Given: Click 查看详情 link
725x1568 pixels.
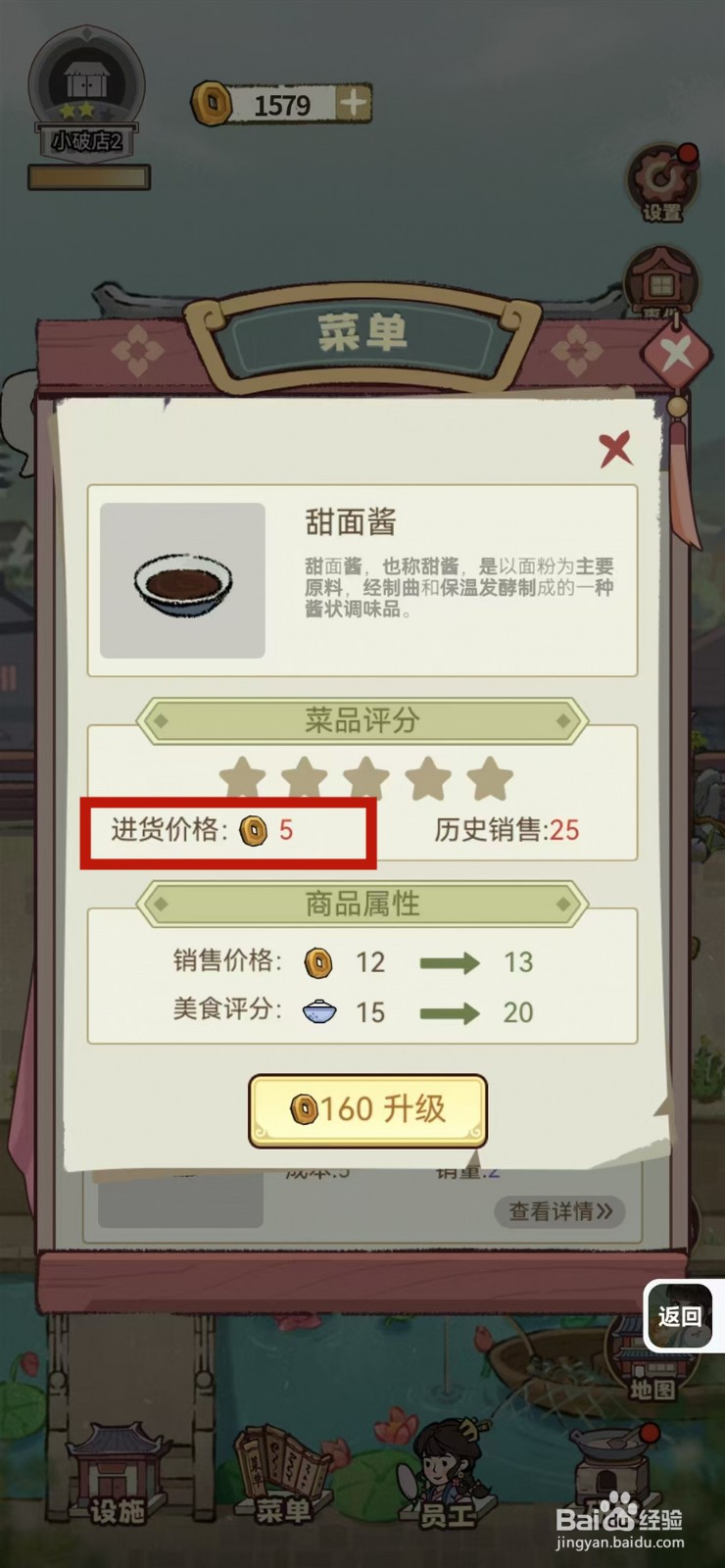Looking at the screenshot, I should click(x=560, y=1211).
